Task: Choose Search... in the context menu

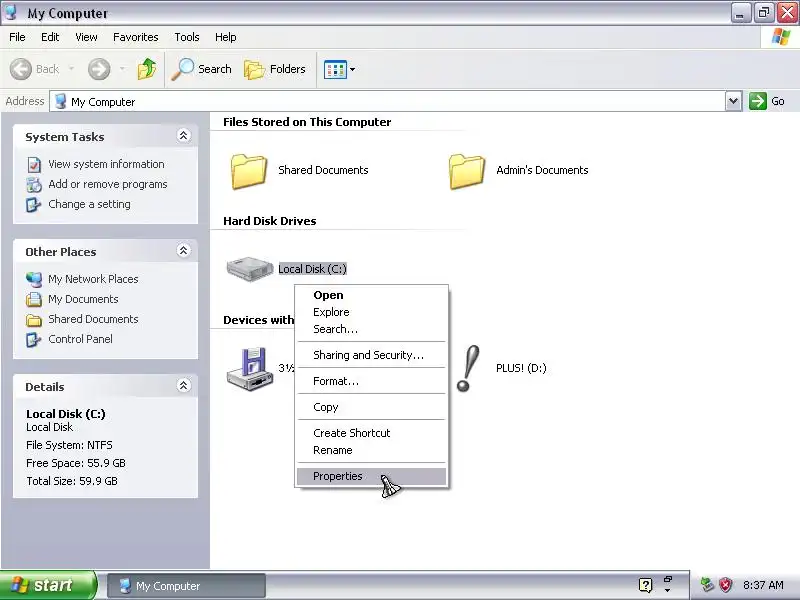Action: click(x=371, y=329)
